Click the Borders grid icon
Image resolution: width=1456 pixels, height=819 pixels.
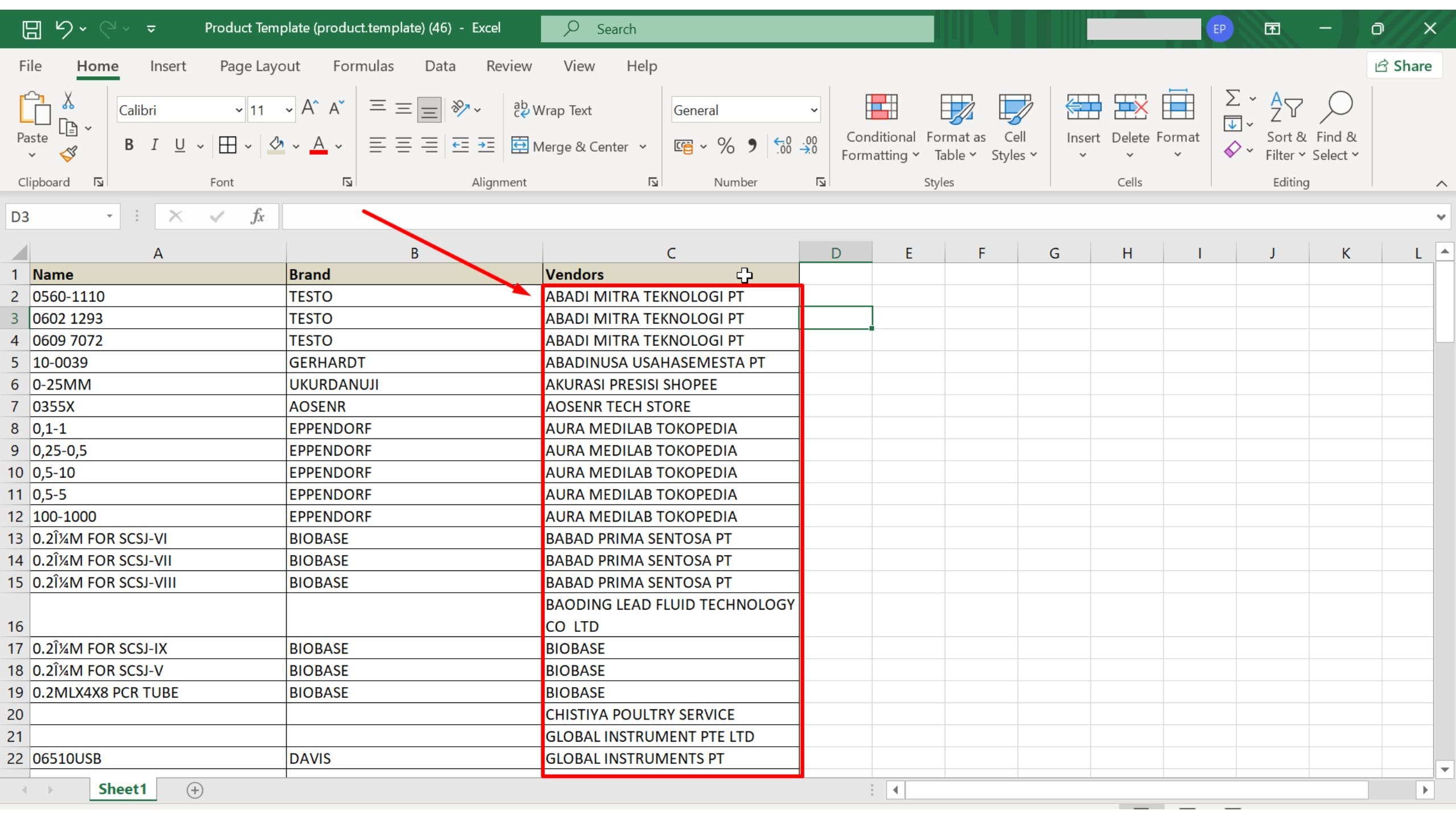(x=227, y=146)
